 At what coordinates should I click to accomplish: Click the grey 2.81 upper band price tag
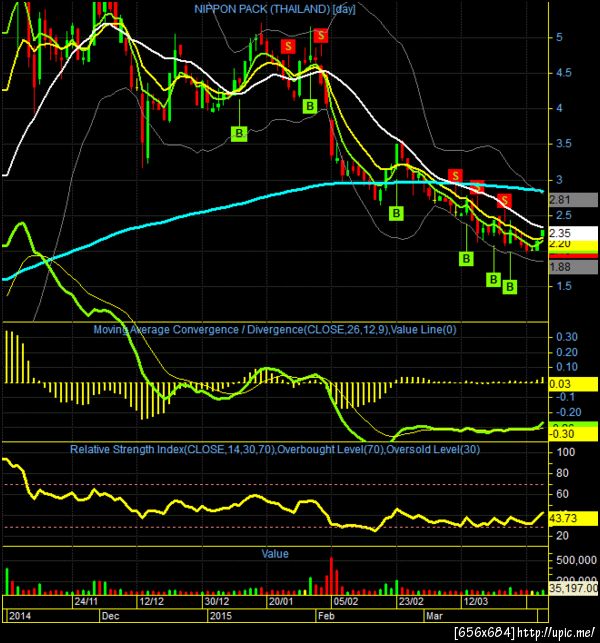[x=573, y=200]
